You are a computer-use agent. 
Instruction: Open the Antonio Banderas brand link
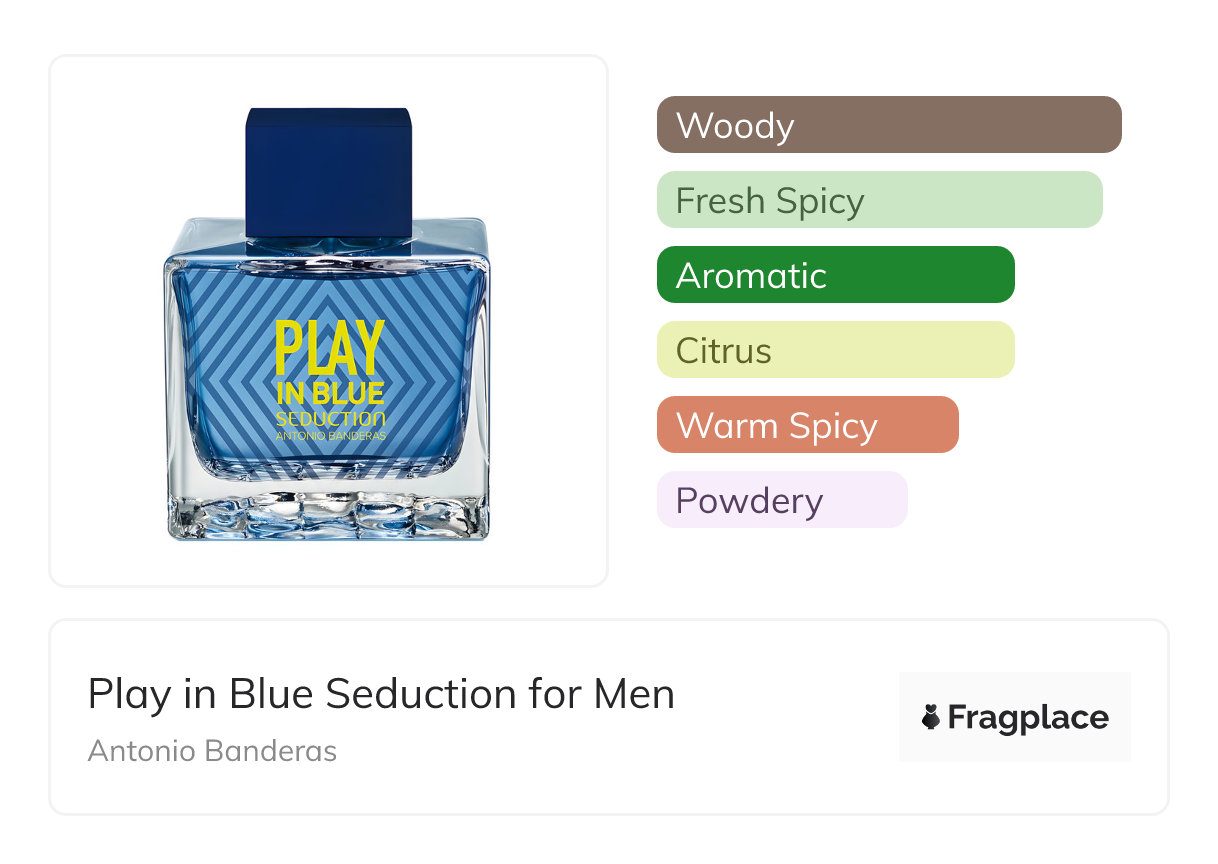click(x=212, y=751)
